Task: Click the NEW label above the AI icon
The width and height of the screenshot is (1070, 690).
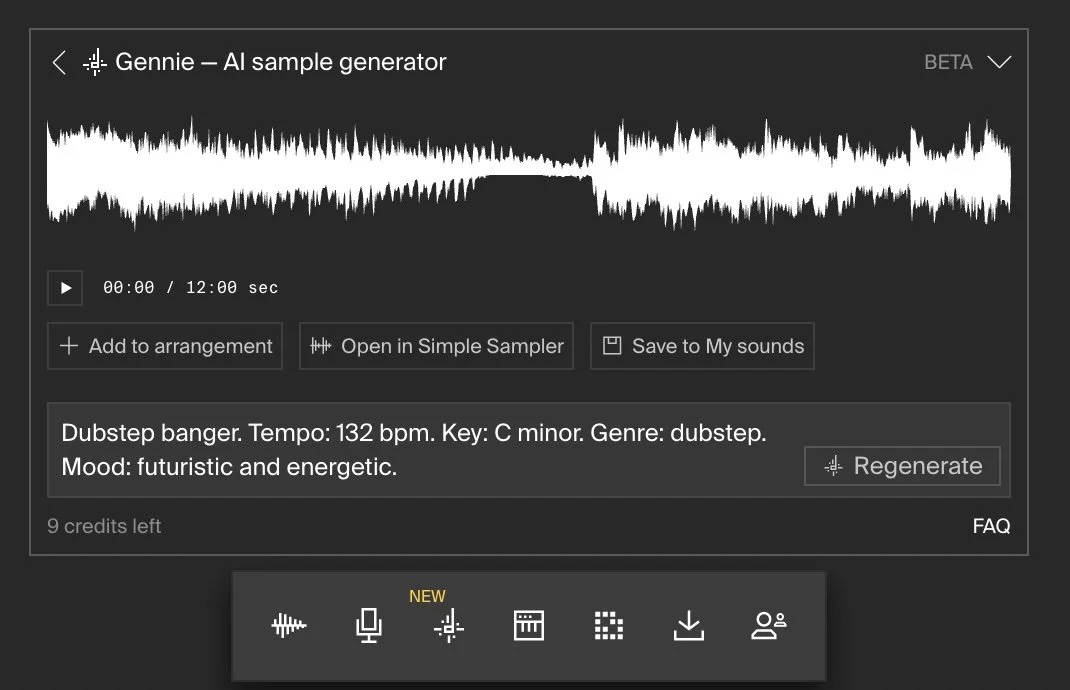Action: pos(427,595)
